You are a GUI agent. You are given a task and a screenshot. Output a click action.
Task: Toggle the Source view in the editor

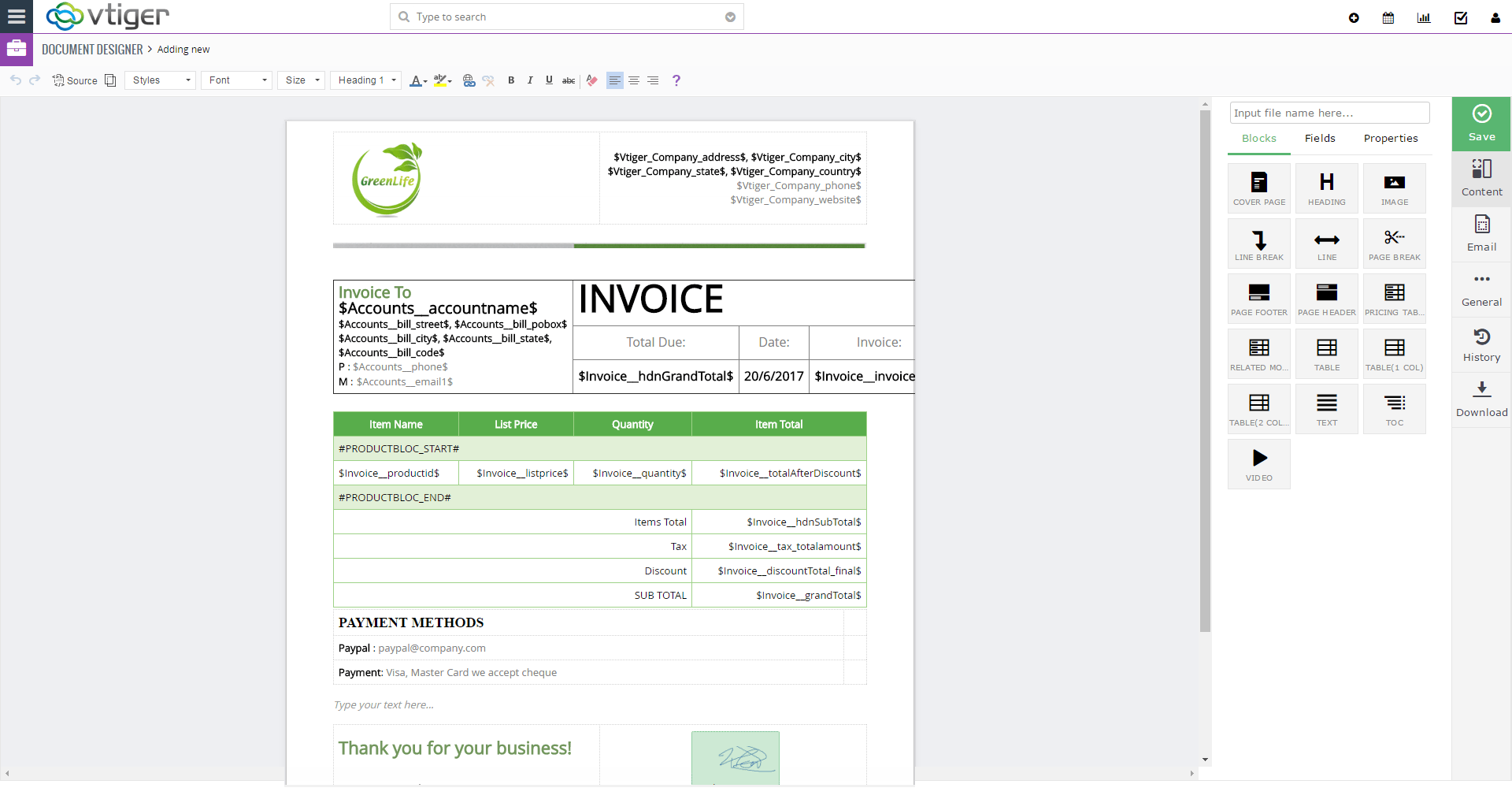(75, 80)
